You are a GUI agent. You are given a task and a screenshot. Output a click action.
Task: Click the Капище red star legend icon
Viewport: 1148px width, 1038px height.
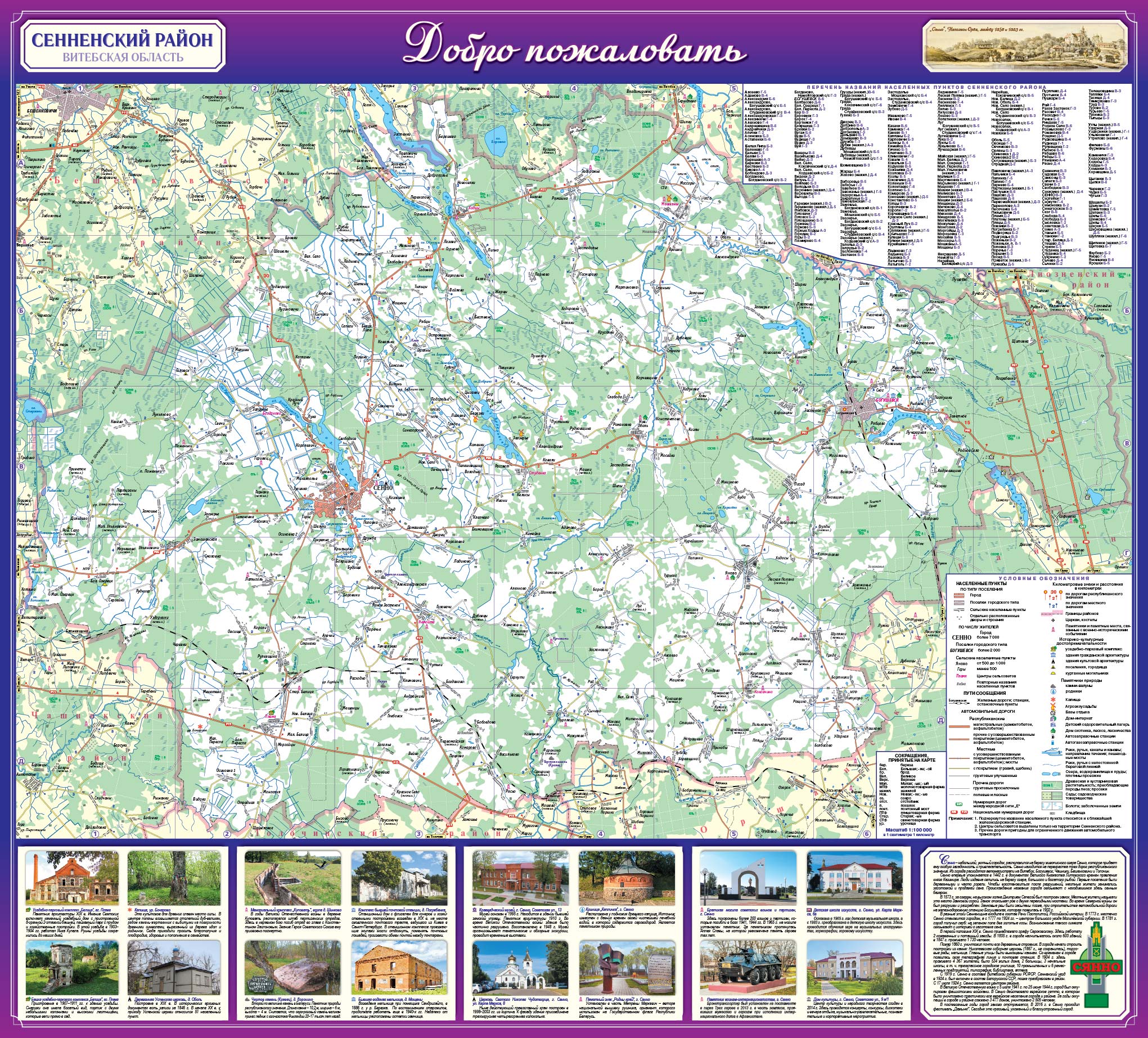pyautogui.click(x=1053, y=700)
